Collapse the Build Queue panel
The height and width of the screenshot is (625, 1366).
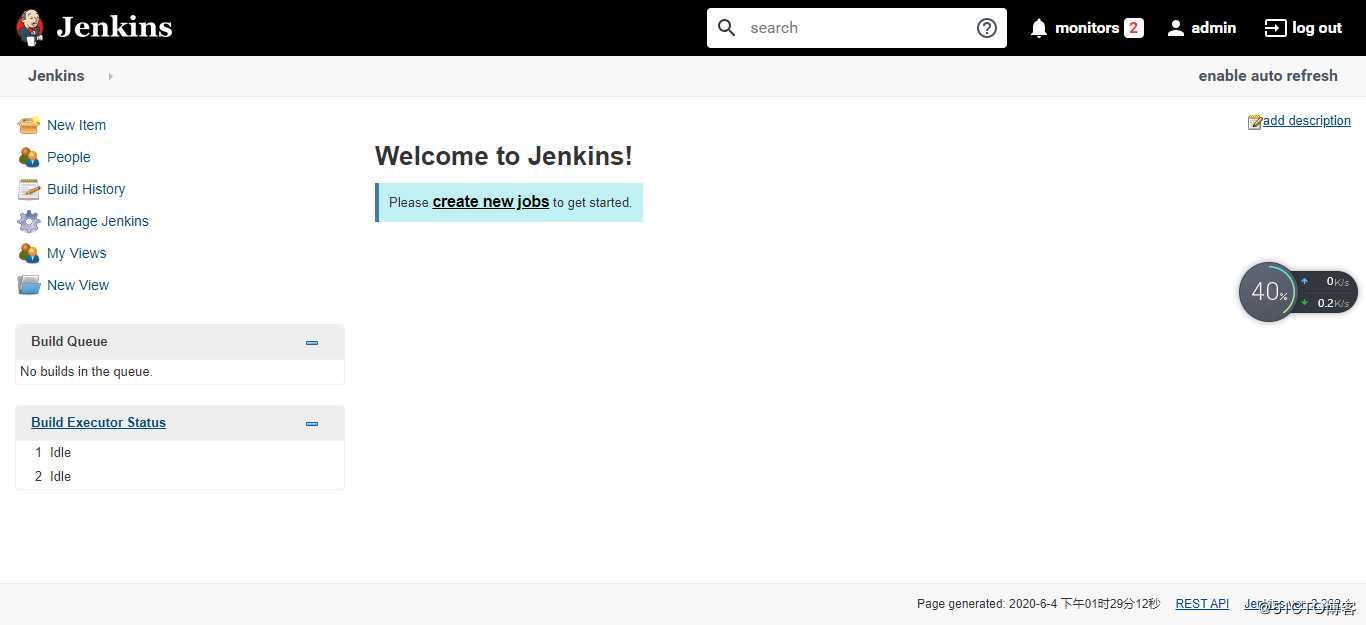click(312, 342)
